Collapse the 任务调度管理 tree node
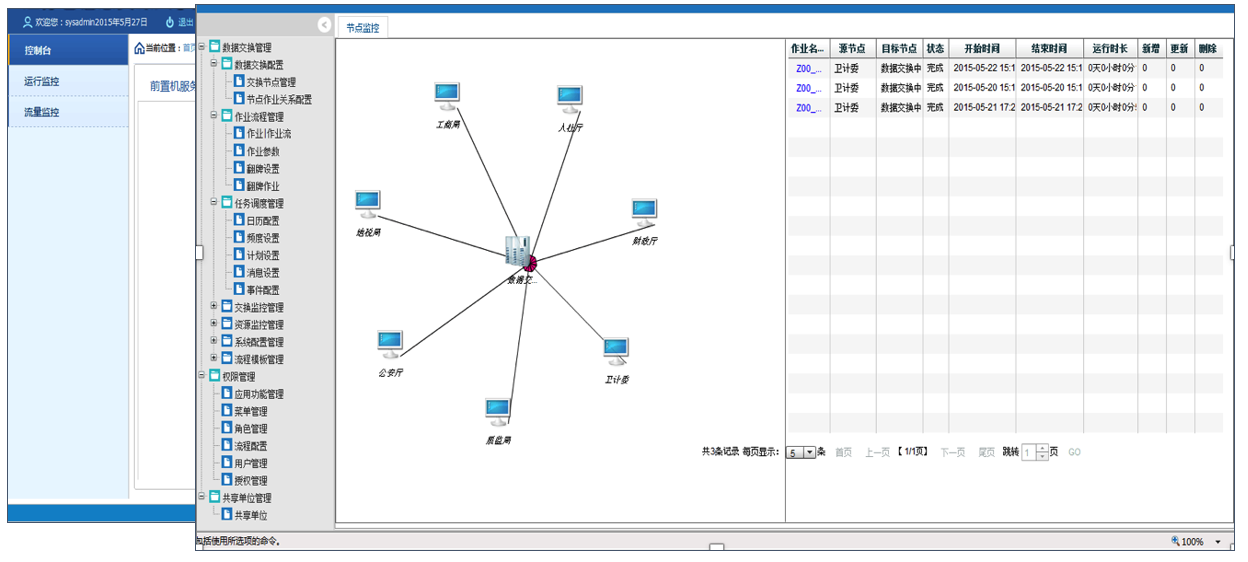 point(214,203)
